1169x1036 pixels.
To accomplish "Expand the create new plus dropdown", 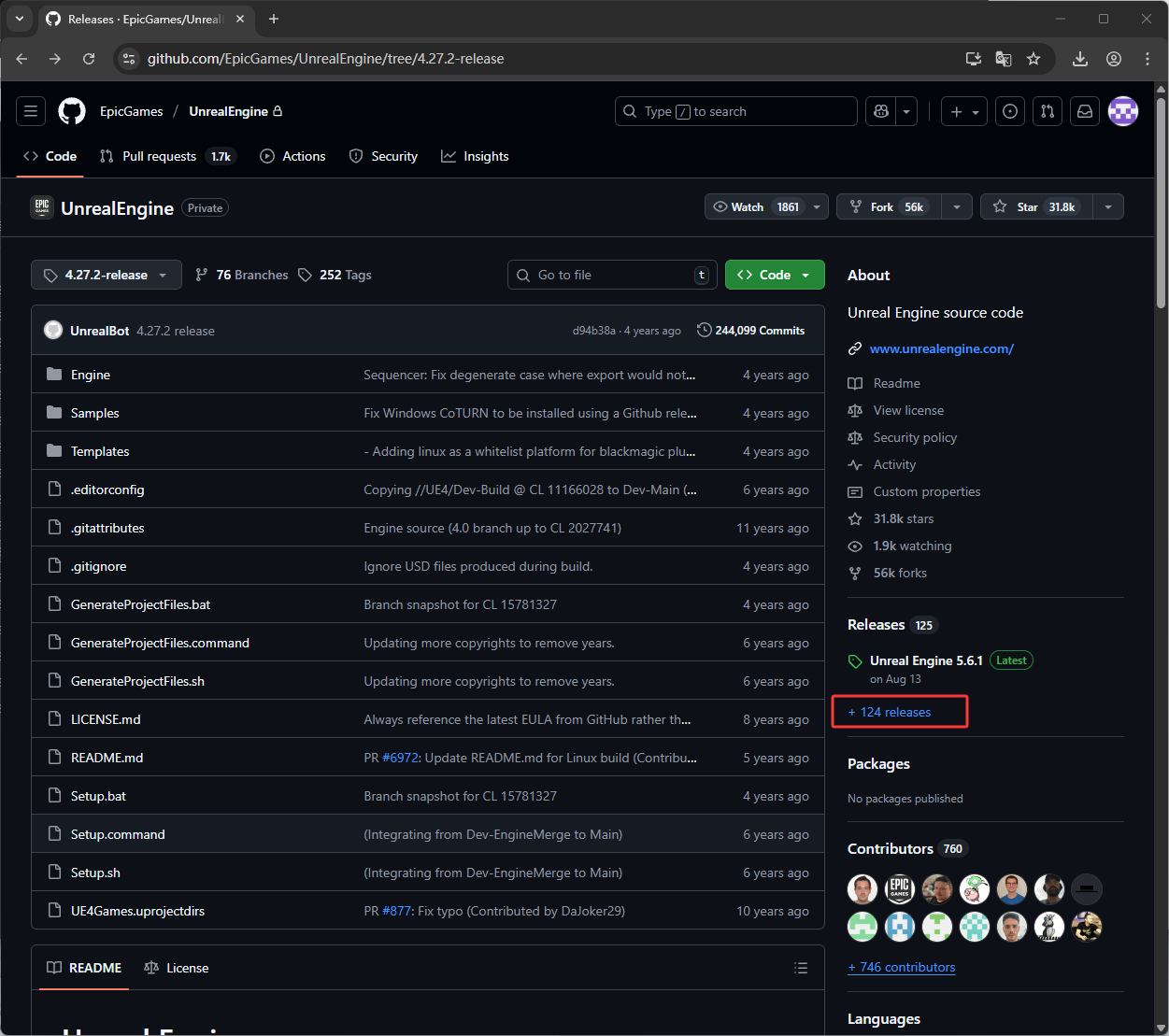I will point(964,111).
